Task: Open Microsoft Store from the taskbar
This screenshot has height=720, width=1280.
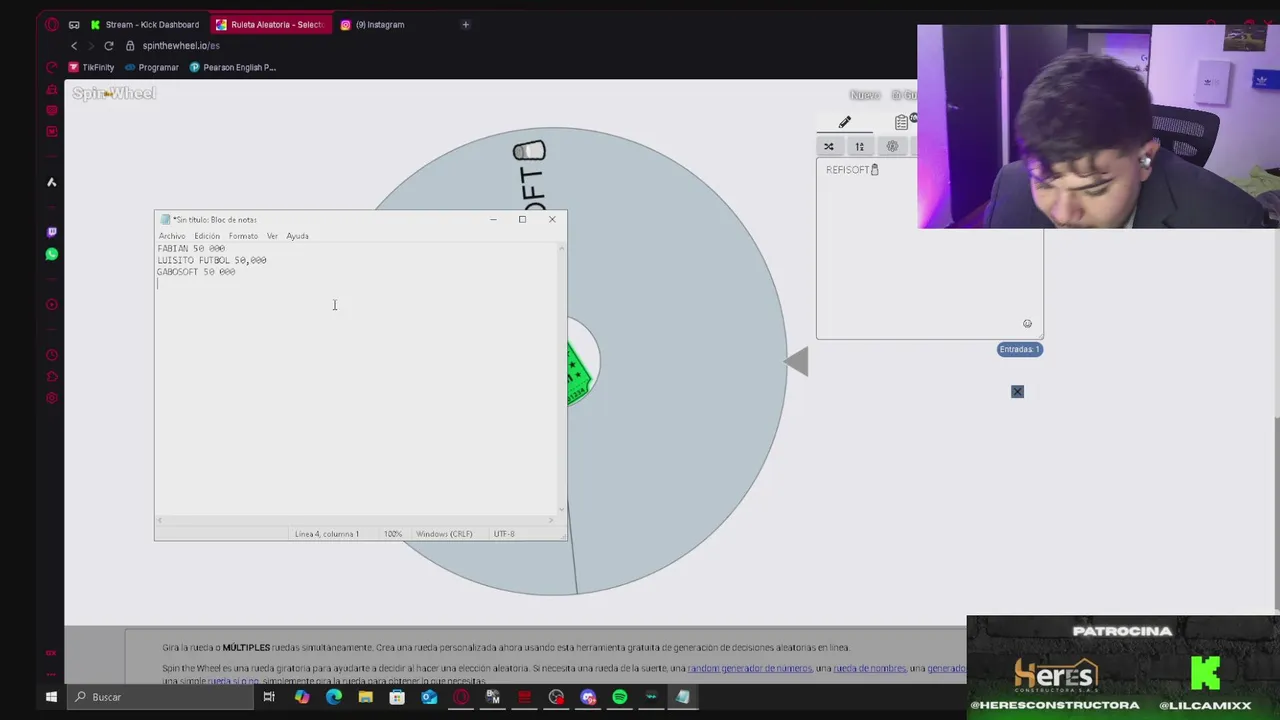Action: click(397, 697)
